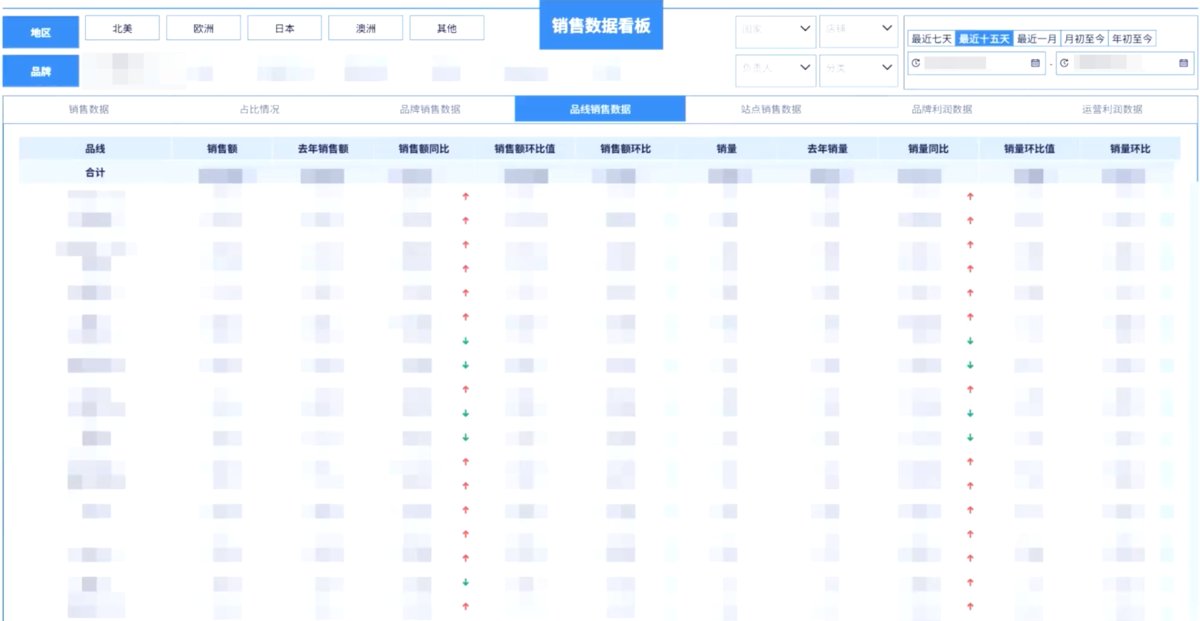Image resolution: width=1200 pixels, height=621 pixels.
Task: Switch to the 占比情况 tab
Action: [x=260, y=109]
